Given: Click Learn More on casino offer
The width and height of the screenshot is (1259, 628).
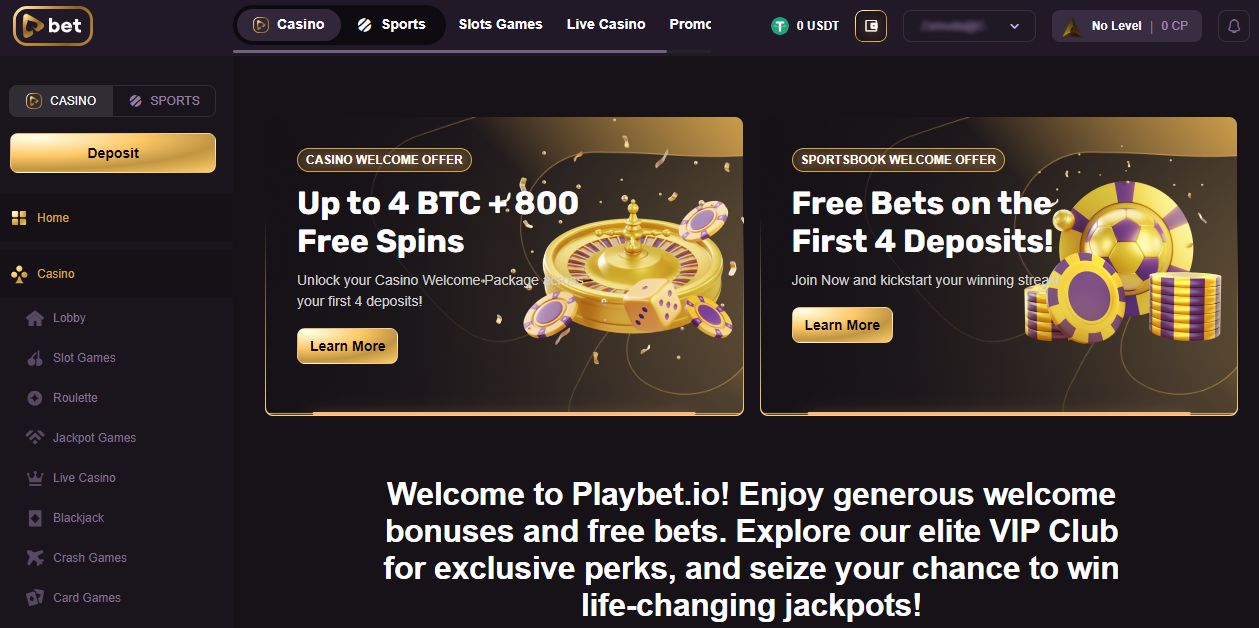Looking at the screenshot, I should click(x=347, y=346).
